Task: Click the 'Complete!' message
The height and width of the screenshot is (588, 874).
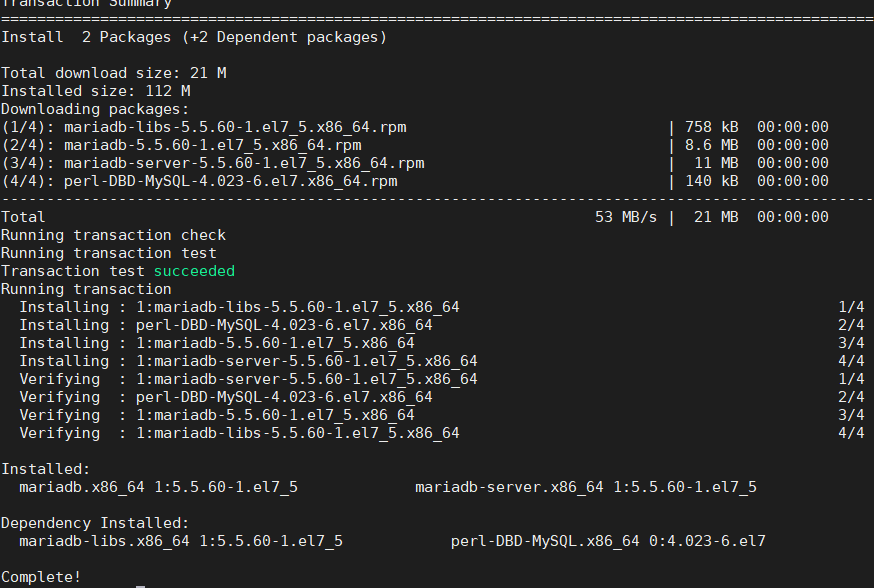Action: coord(41,577)
